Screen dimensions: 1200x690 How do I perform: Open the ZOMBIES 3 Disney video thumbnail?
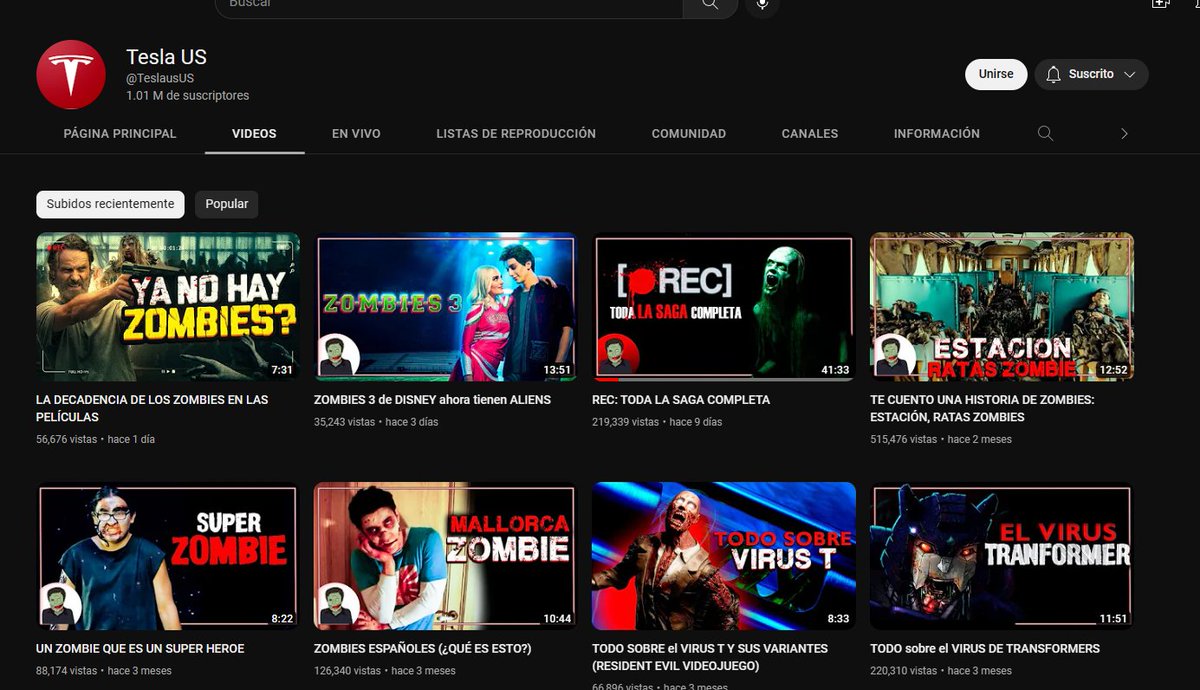[x=446, y=307]
